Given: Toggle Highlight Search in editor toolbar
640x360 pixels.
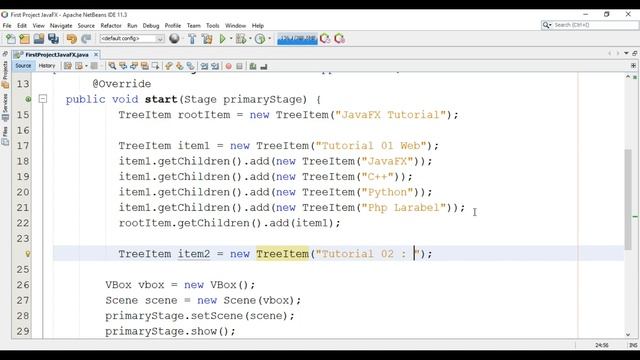Looking at the screenshot, I should point(145,66).
